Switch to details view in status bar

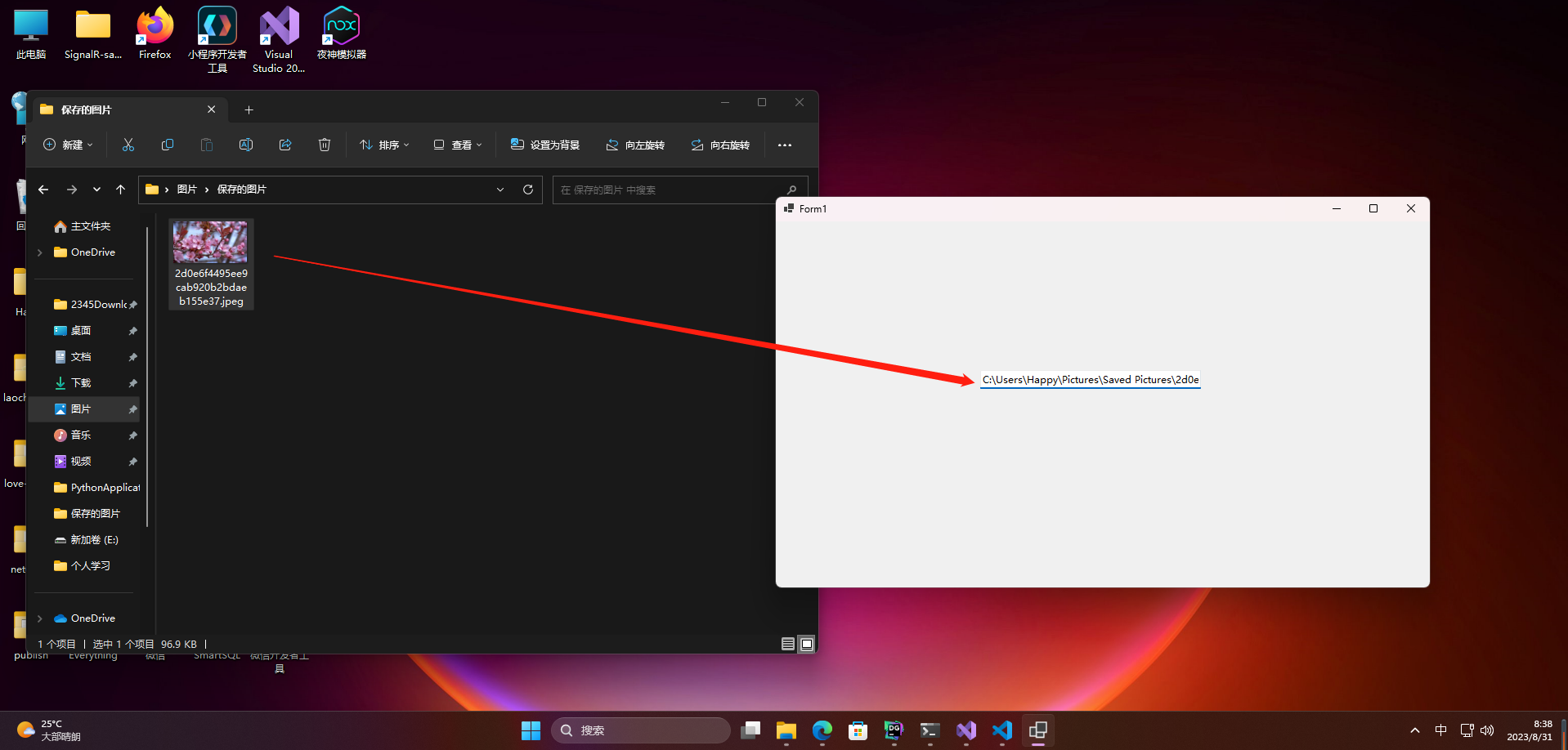click(x=788, y=644)
